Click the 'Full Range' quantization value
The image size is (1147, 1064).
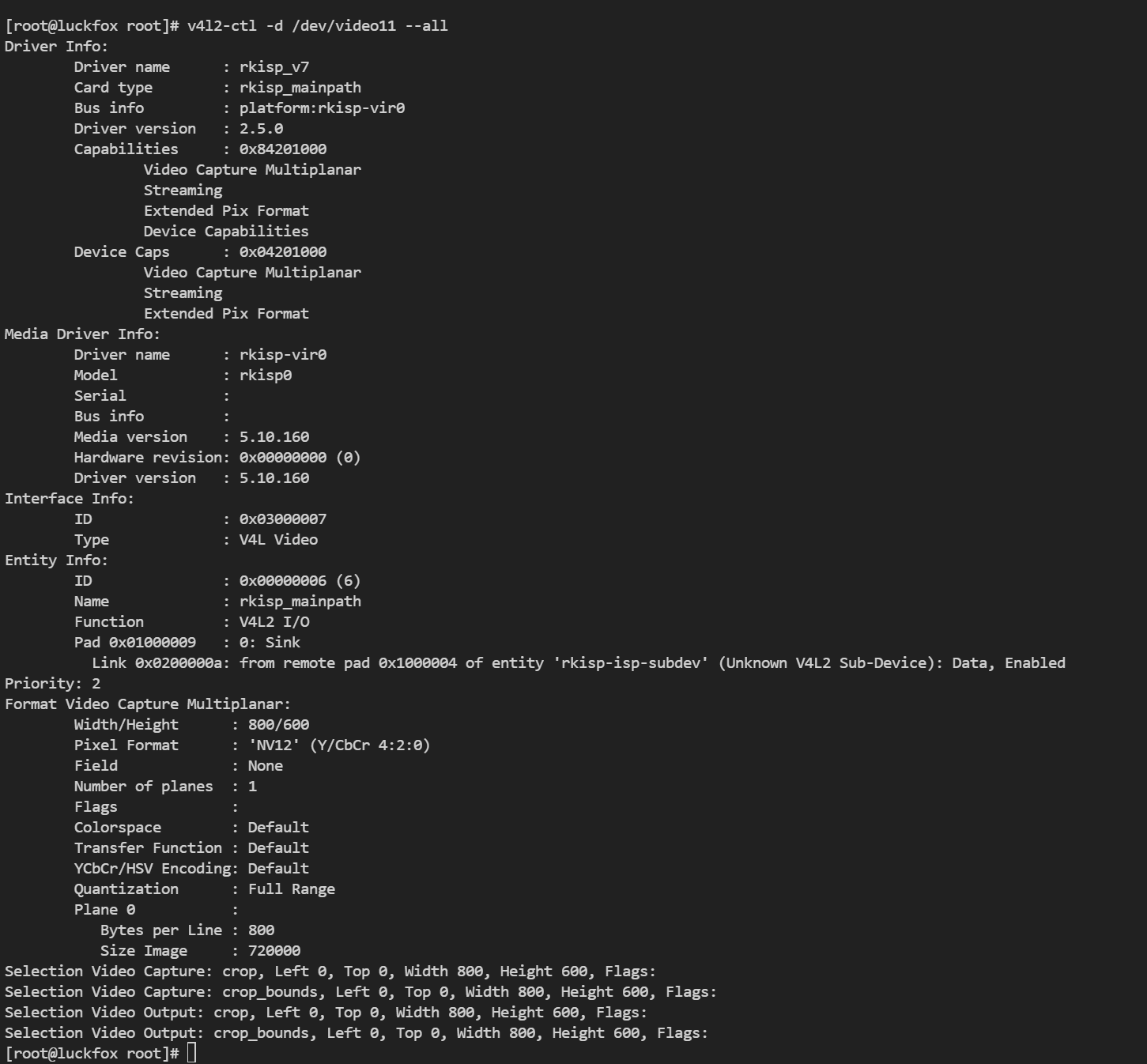(292, 889)
